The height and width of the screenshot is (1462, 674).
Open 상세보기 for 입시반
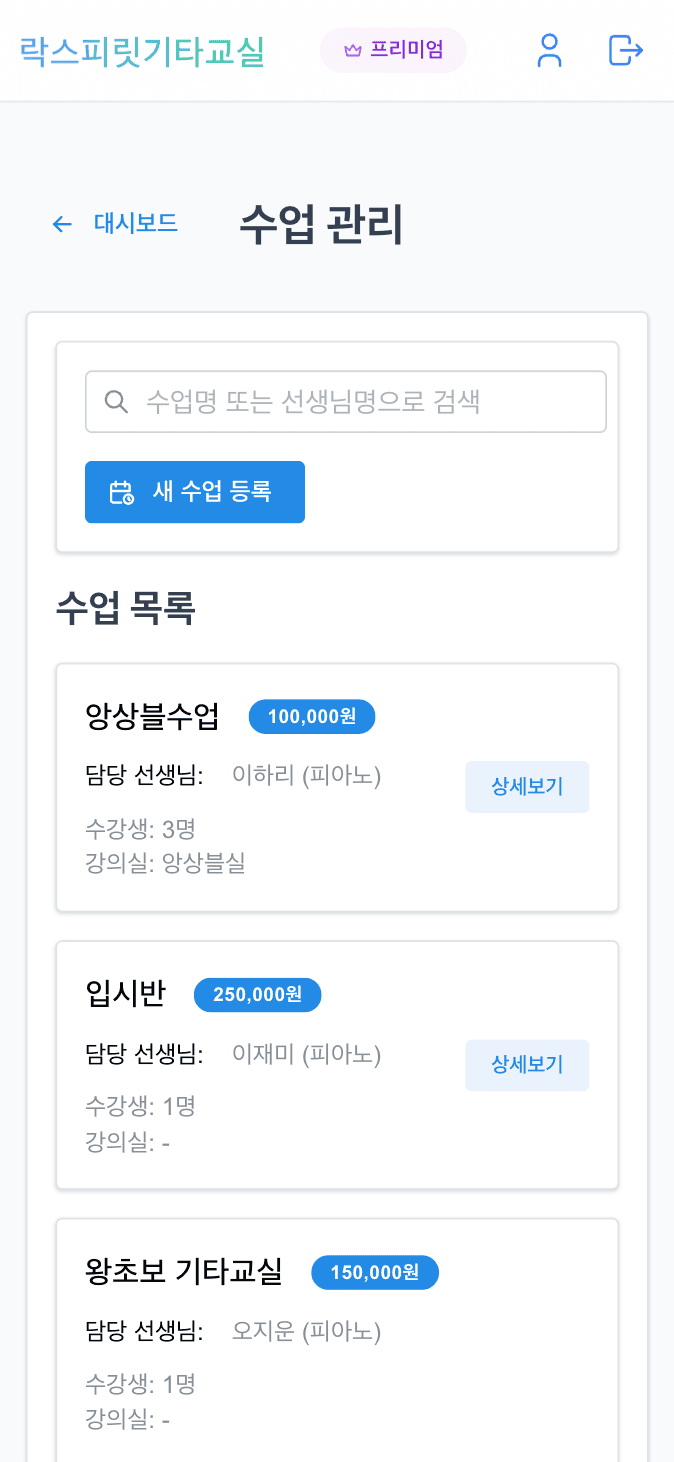click(x=527, y=1065)
